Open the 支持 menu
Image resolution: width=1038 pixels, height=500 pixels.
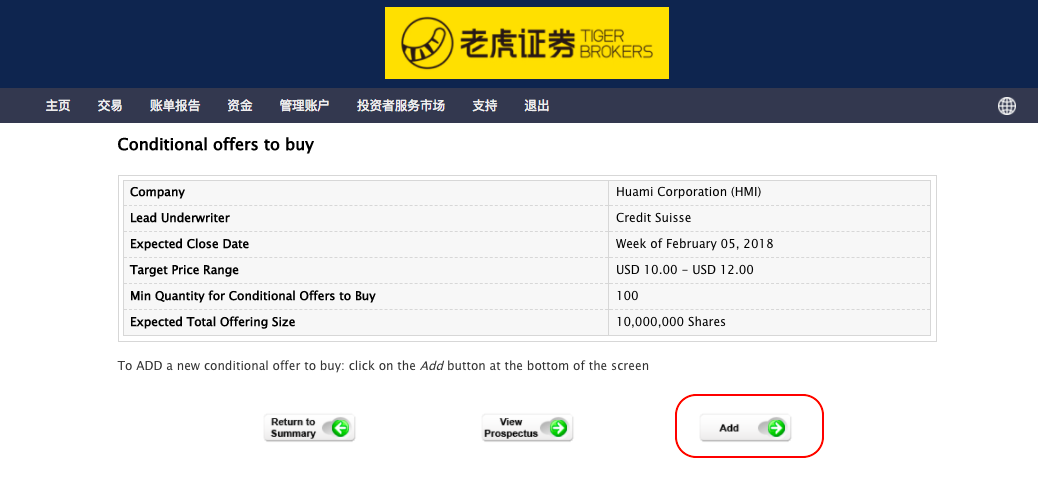coord(485,105)
